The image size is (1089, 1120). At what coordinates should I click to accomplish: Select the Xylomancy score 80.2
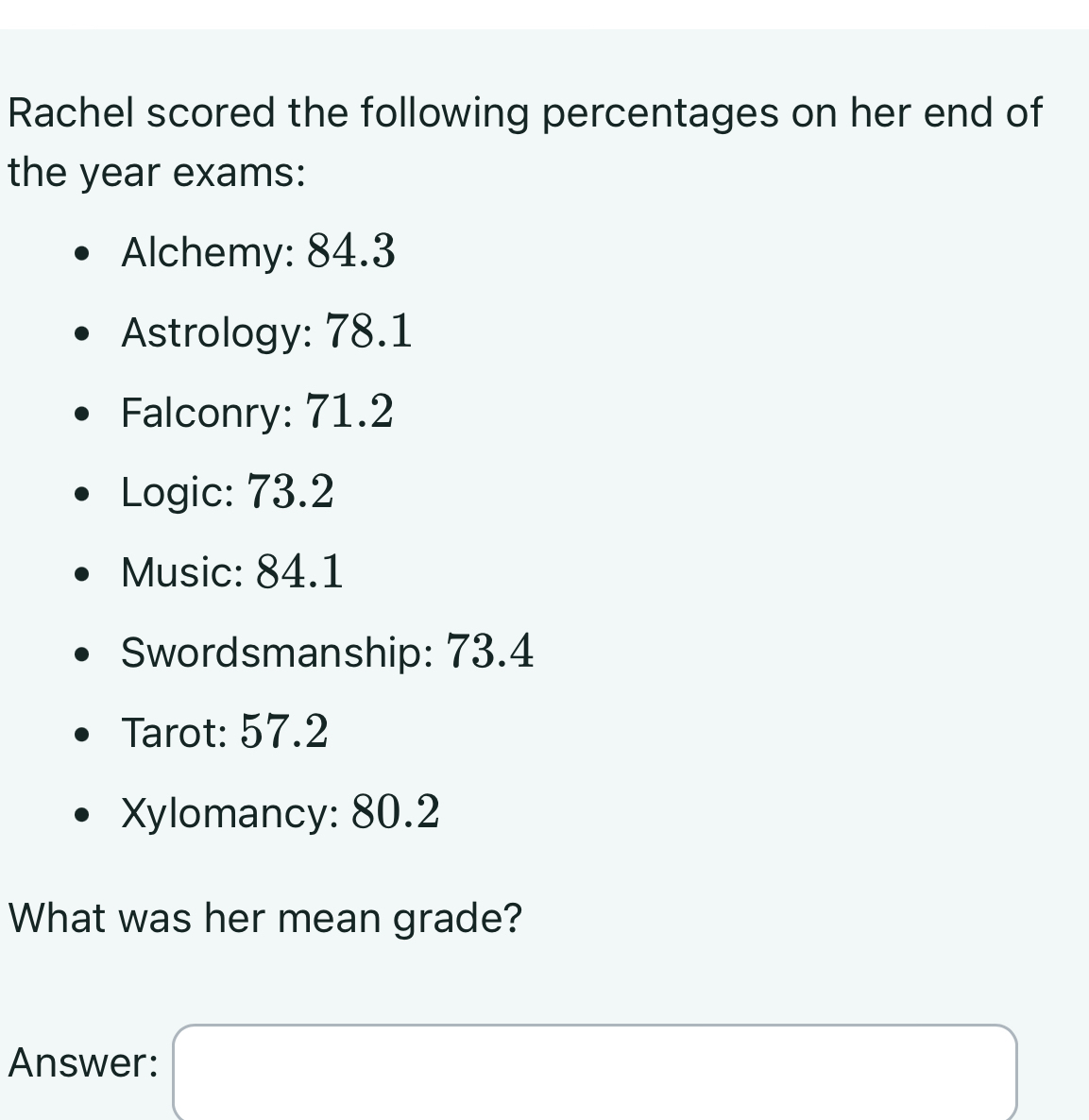point(395,810)
